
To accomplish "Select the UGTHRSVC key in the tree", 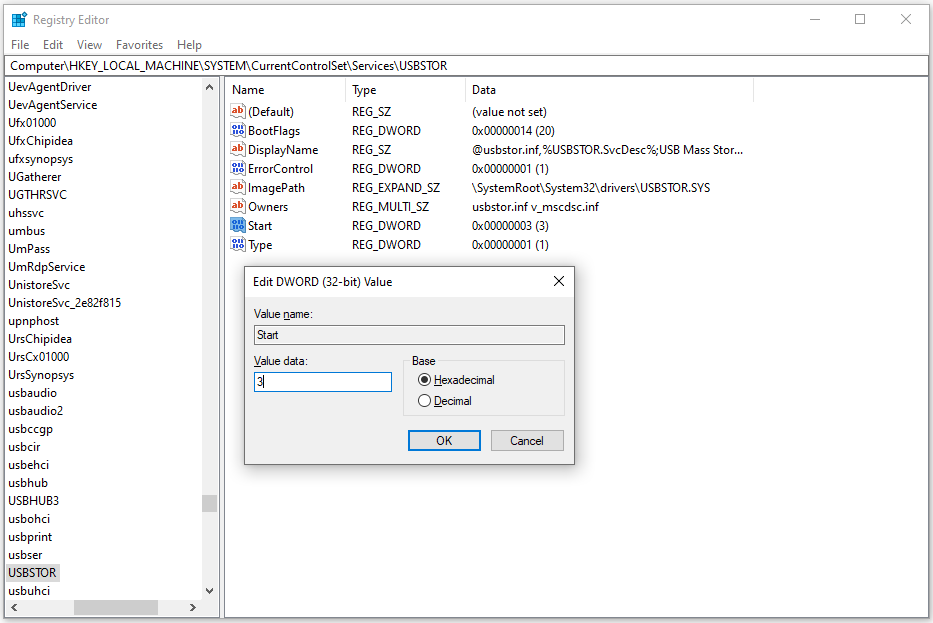I will 37,195.
